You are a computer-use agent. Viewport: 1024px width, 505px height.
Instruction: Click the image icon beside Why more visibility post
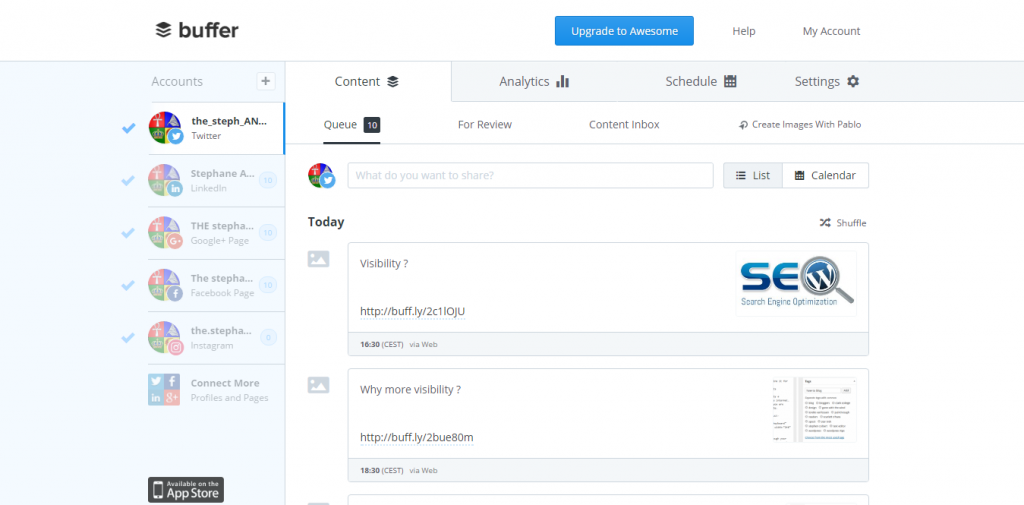[x=318, y=384]
